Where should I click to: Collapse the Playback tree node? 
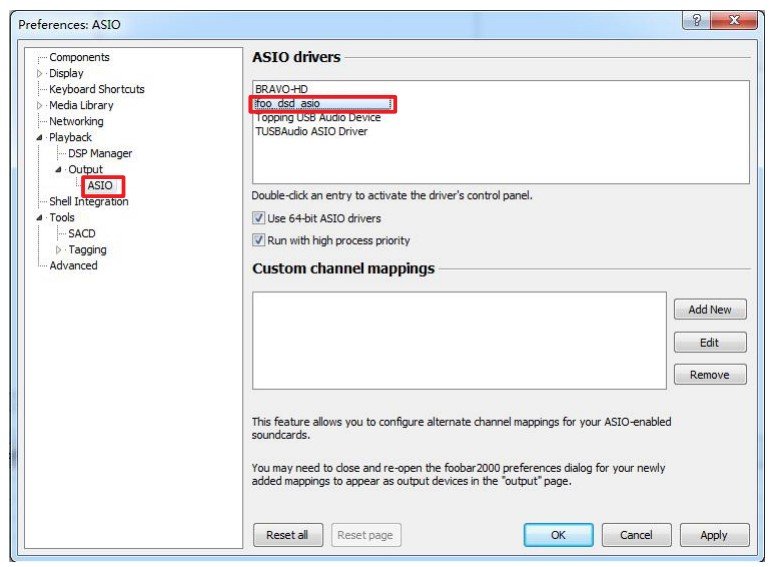pyautogui.click(x=39, y=138)
